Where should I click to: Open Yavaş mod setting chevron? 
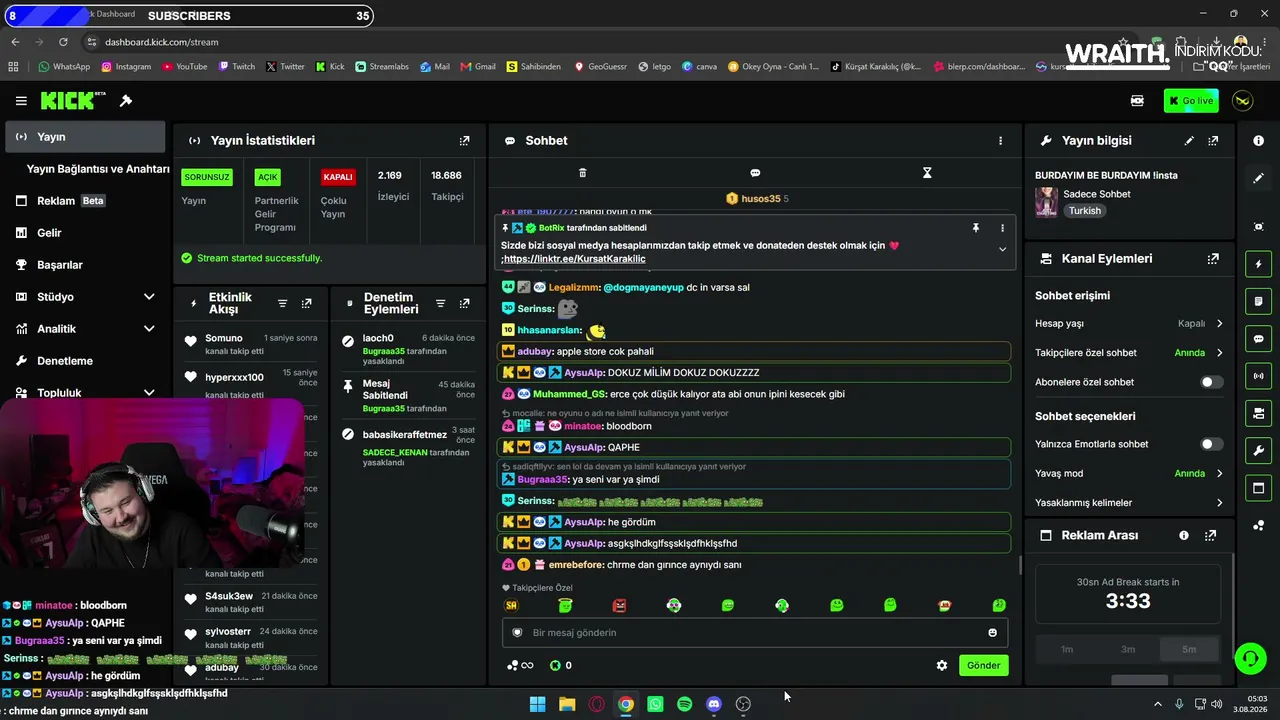pyautogui.click(x=1219, y=474)
